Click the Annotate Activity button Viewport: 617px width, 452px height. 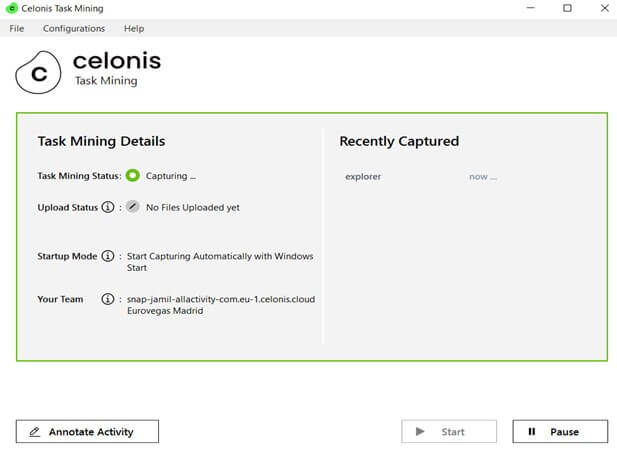pos(87,432)
